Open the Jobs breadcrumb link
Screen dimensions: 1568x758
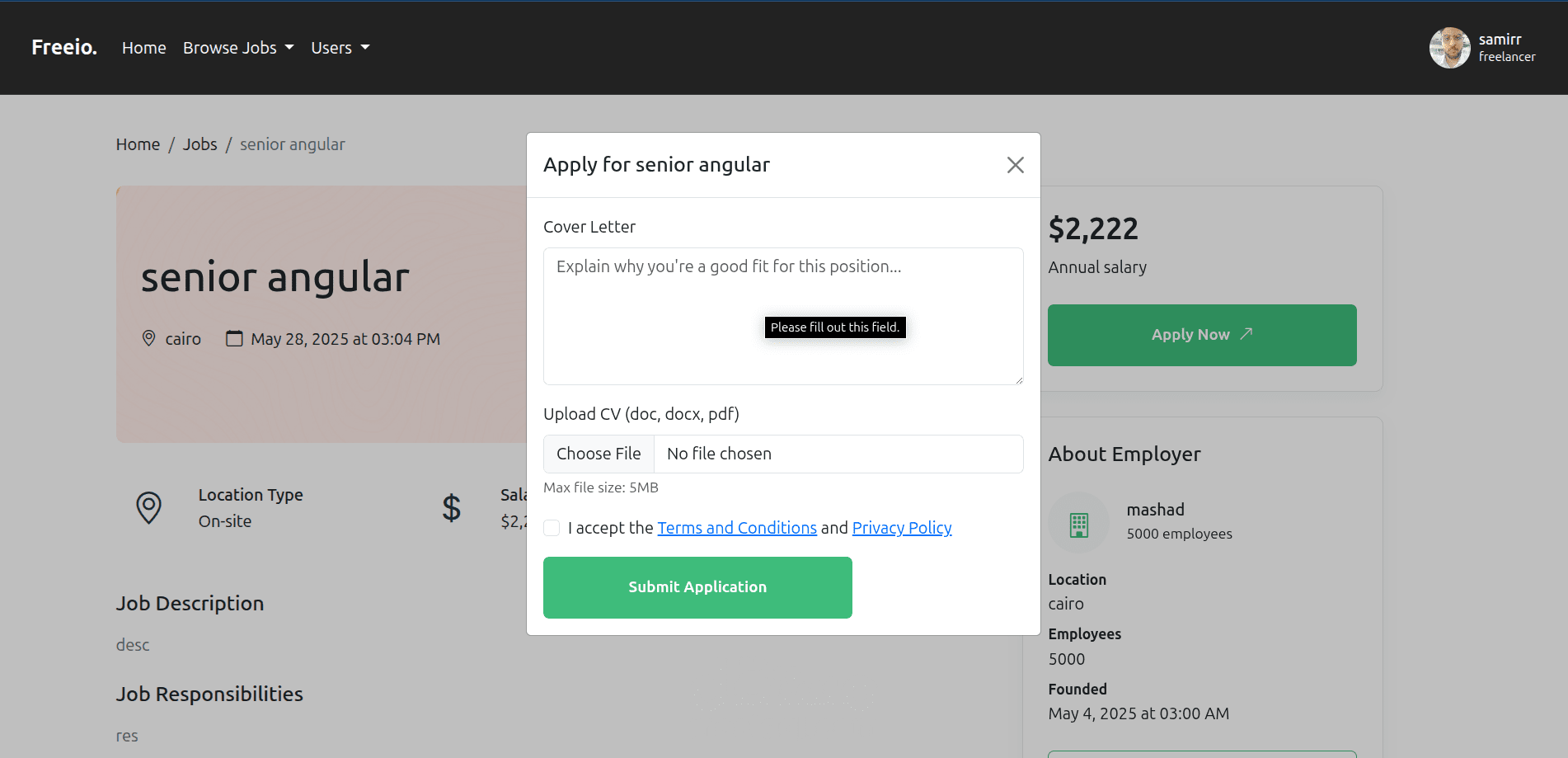click(200, 144)
